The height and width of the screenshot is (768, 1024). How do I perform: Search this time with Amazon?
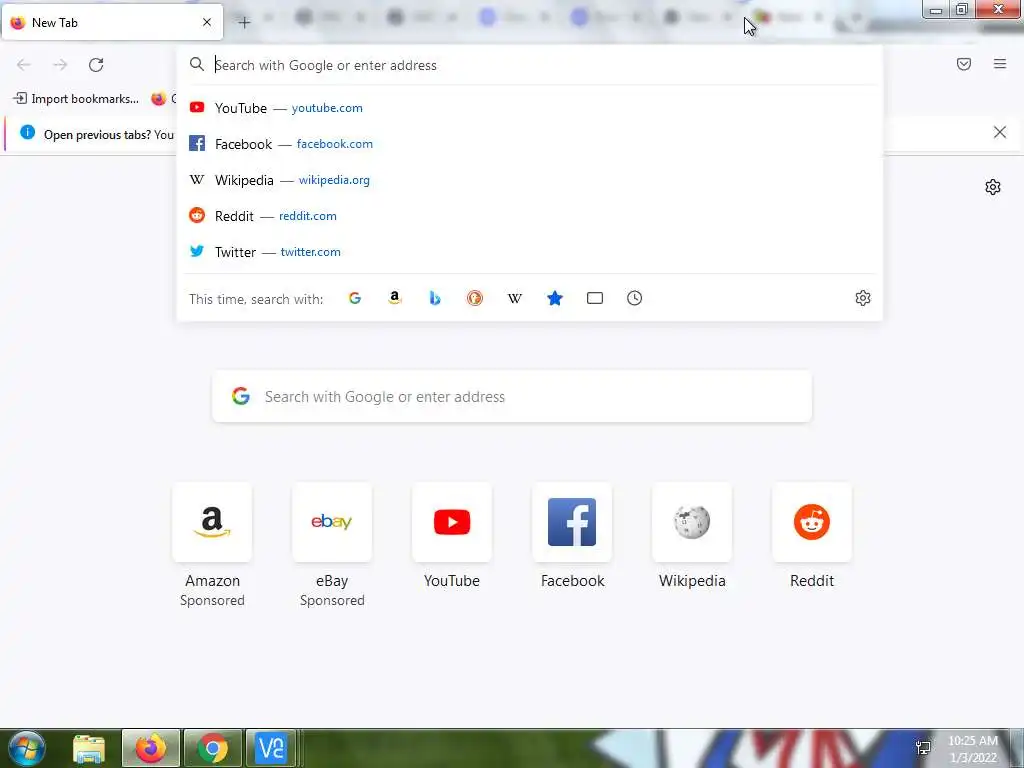pyautogui.click(x=394, y=298)
